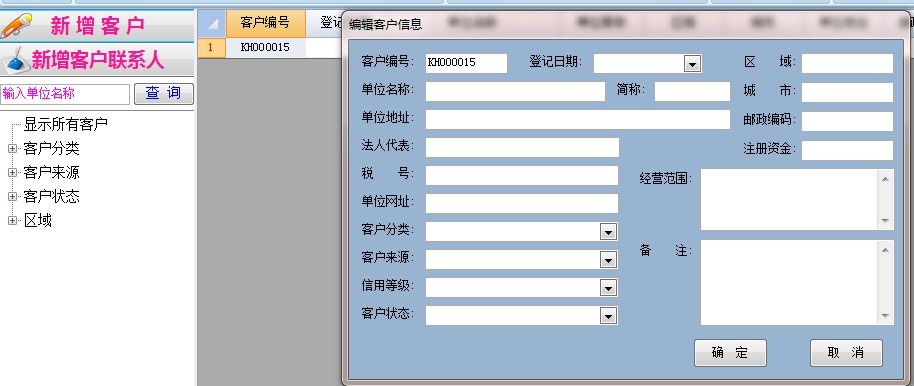Click 备注 scrollbar up arrow
The height and width of the screenshot is (386, 914).
tap(886, 250)
